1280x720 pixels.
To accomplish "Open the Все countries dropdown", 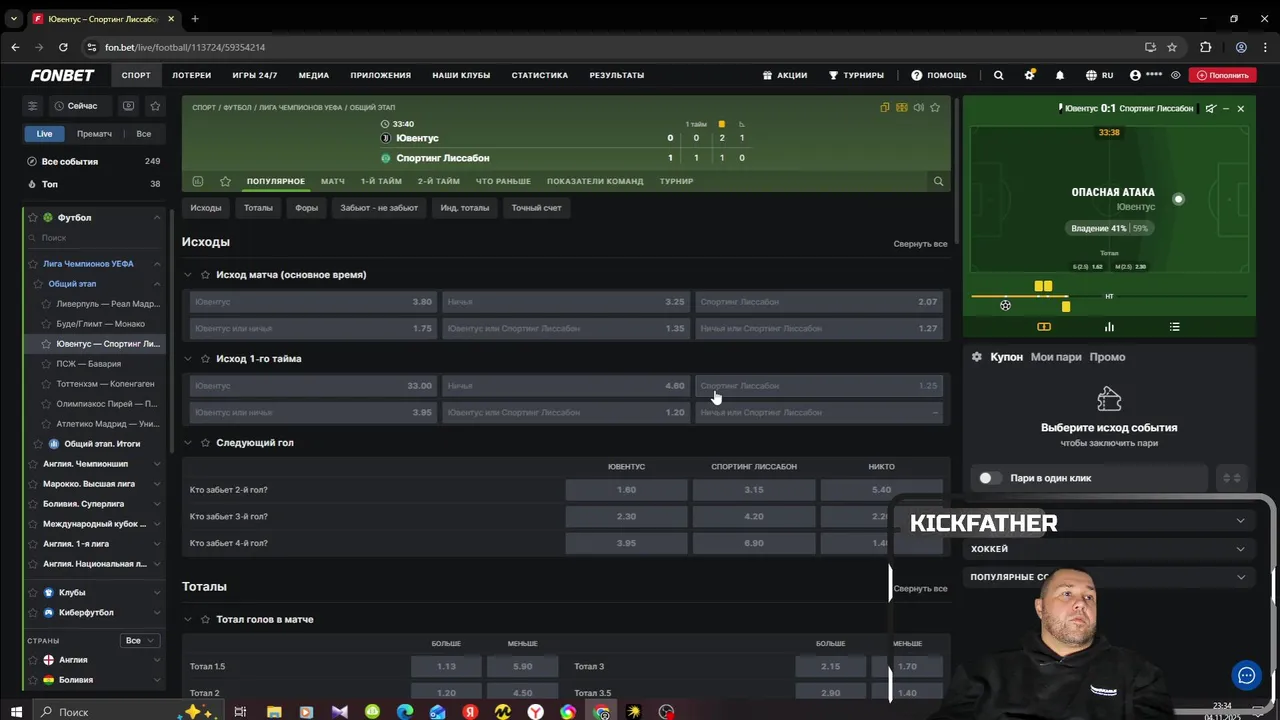I will [x=139, y=640].
